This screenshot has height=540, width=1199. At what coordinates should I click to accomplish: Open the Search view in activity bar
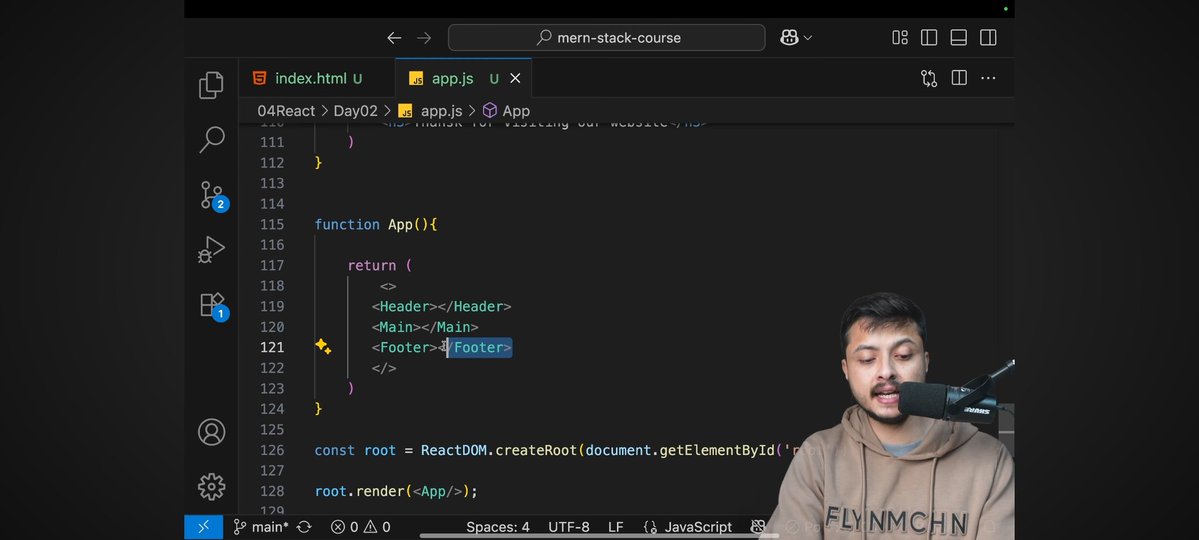(x=211, y=139)
